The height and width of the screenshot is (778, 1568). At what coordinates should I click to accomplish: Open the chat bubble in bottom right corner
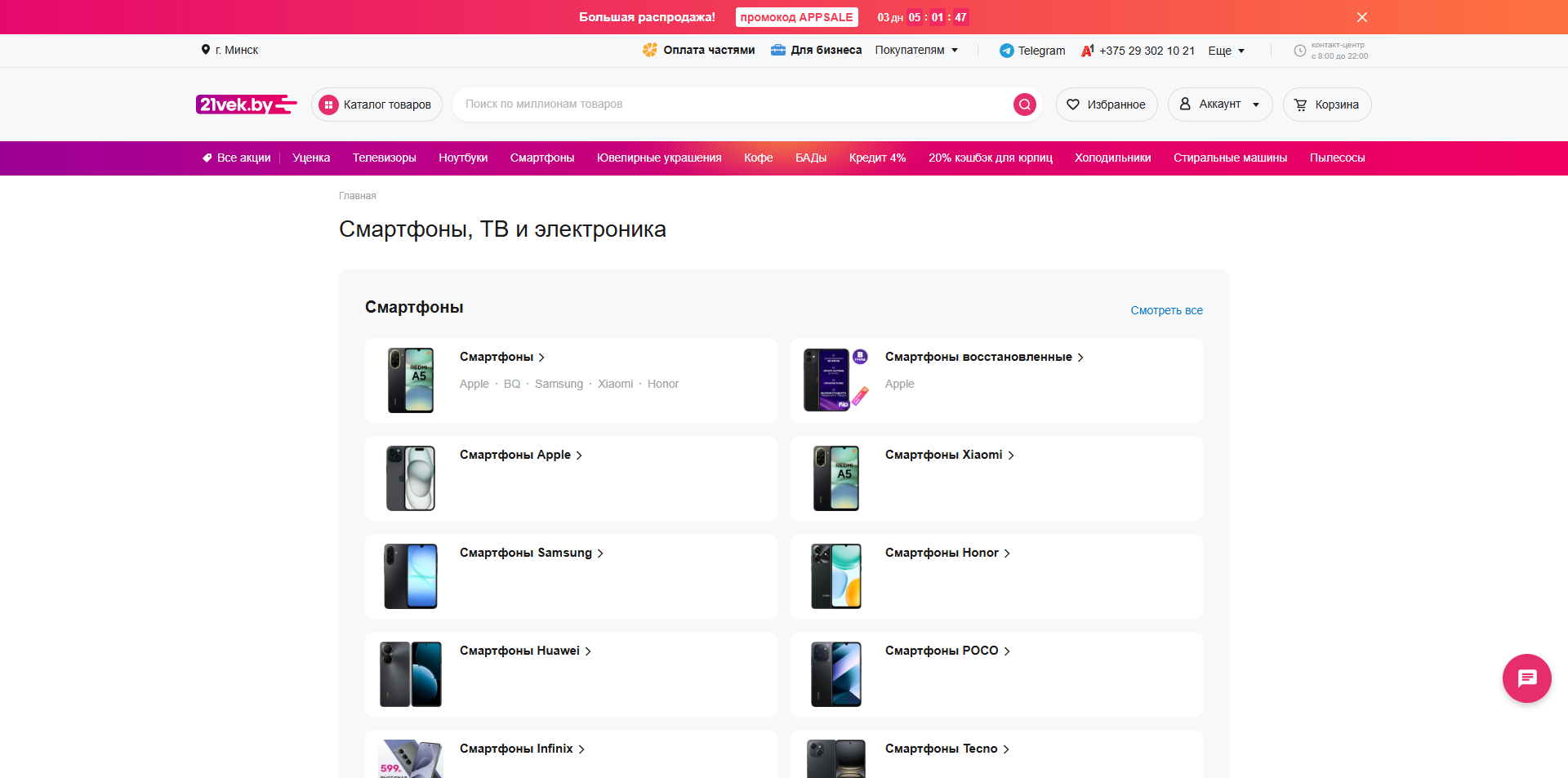(1526, 678)
